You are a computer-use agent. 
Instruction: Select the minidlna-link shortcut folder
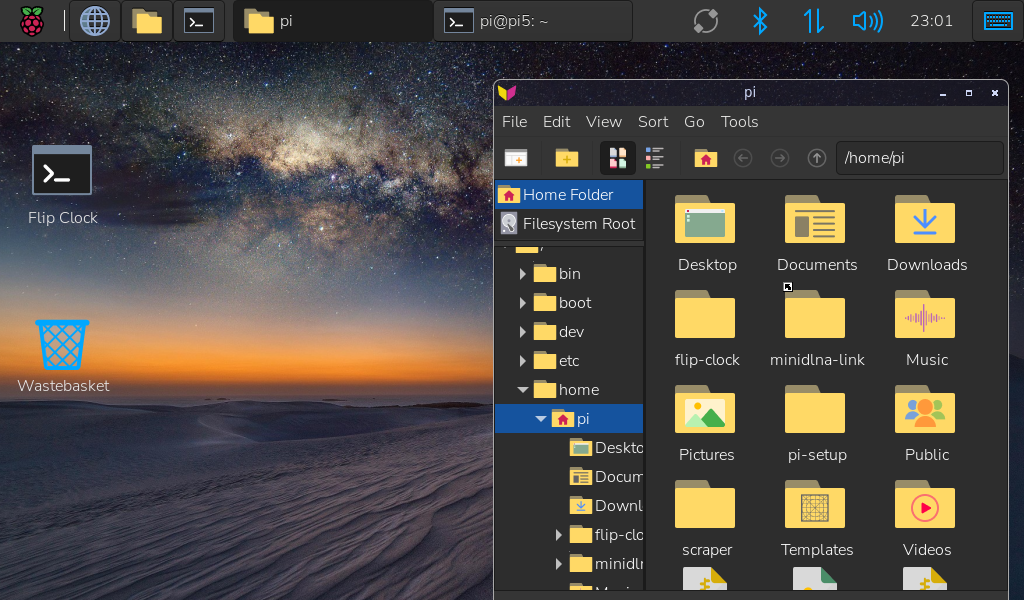click(816, 329)
